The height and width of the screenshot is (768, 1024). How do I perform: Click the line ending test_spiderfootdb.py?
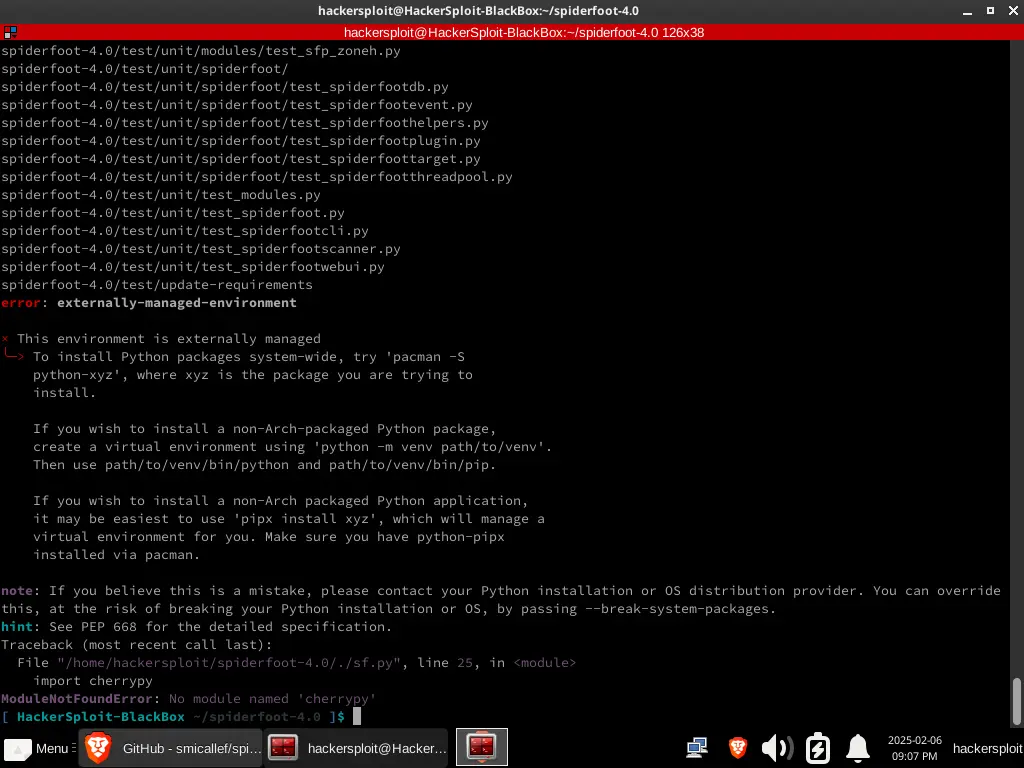[225, 87]
